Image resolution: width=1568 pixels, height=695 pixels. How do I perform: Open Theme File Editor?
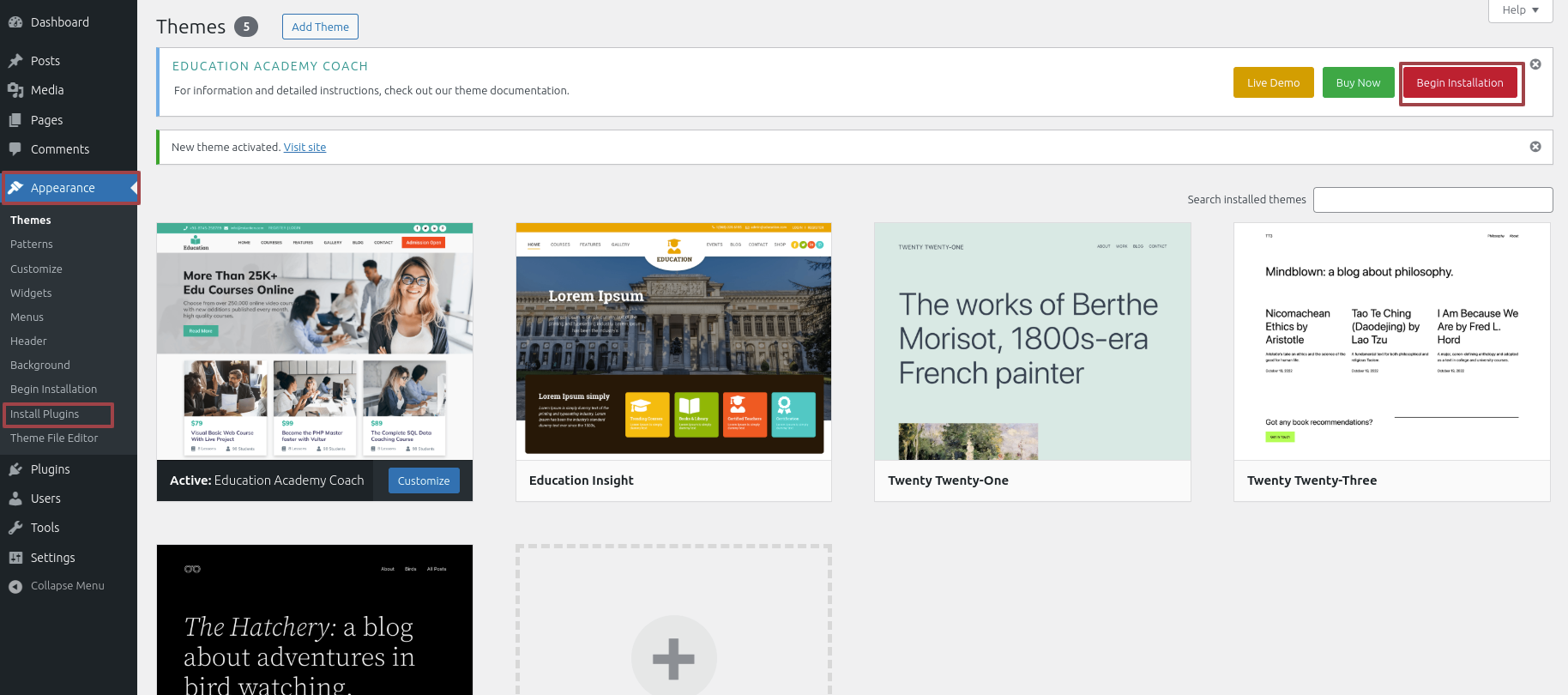tap(54, 438)
